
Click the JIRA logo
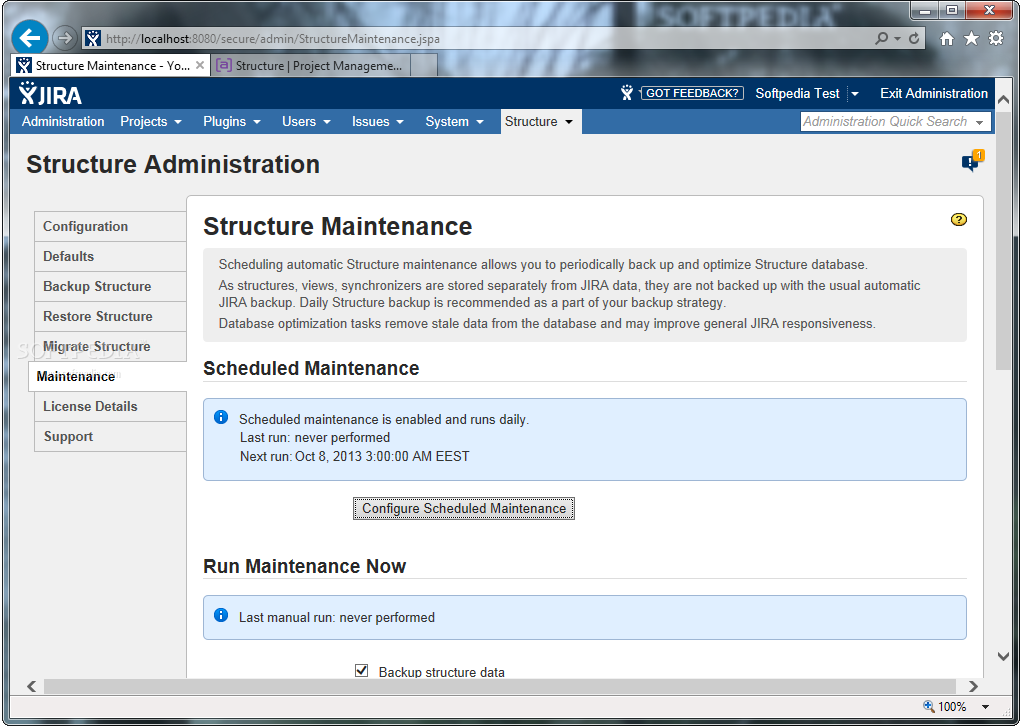tap(50, 94)
